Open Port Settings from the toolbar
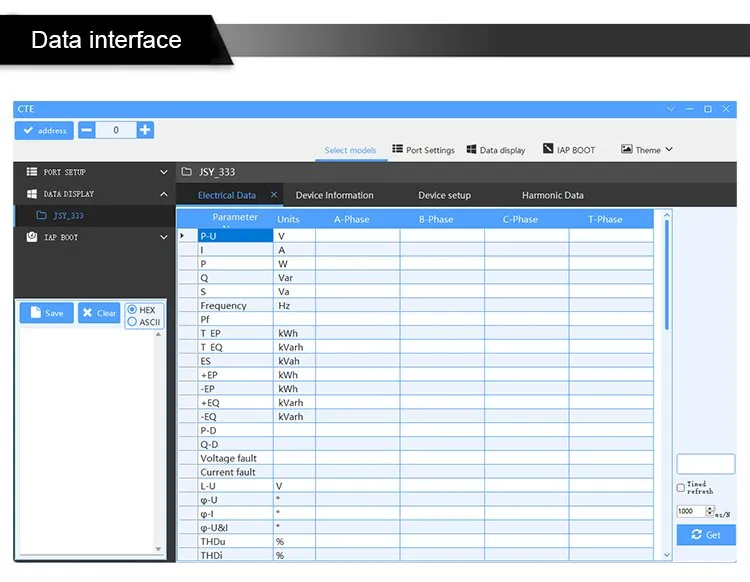This screenshot has width=750, height=582. coord(423,150)
